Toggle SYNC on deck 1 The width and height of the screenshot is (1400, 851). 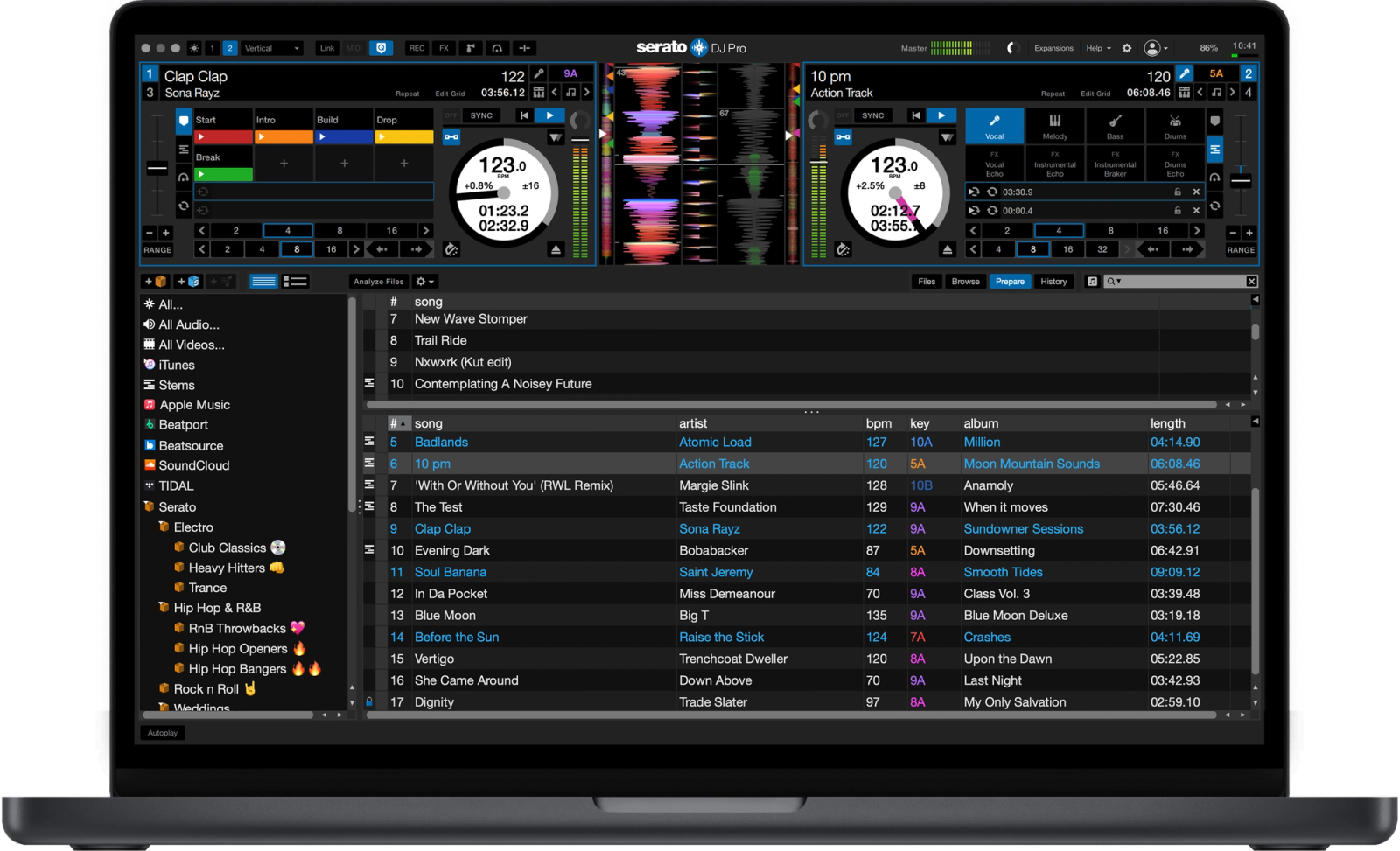click(x=481, y=115)
